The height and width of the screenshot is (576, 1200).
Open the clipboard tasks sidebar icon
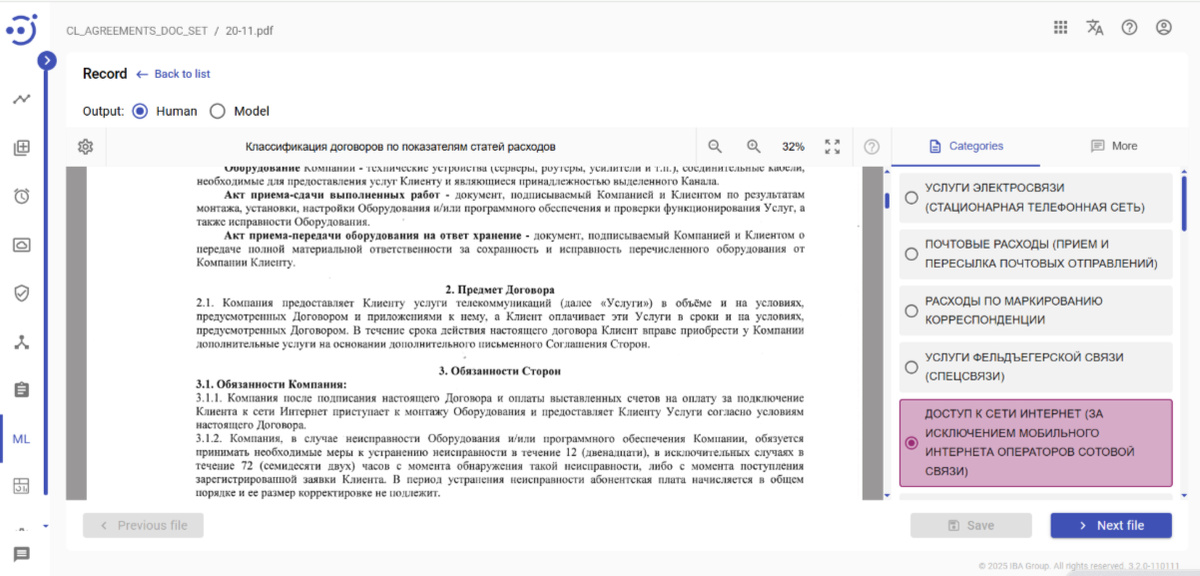[21, 389]
